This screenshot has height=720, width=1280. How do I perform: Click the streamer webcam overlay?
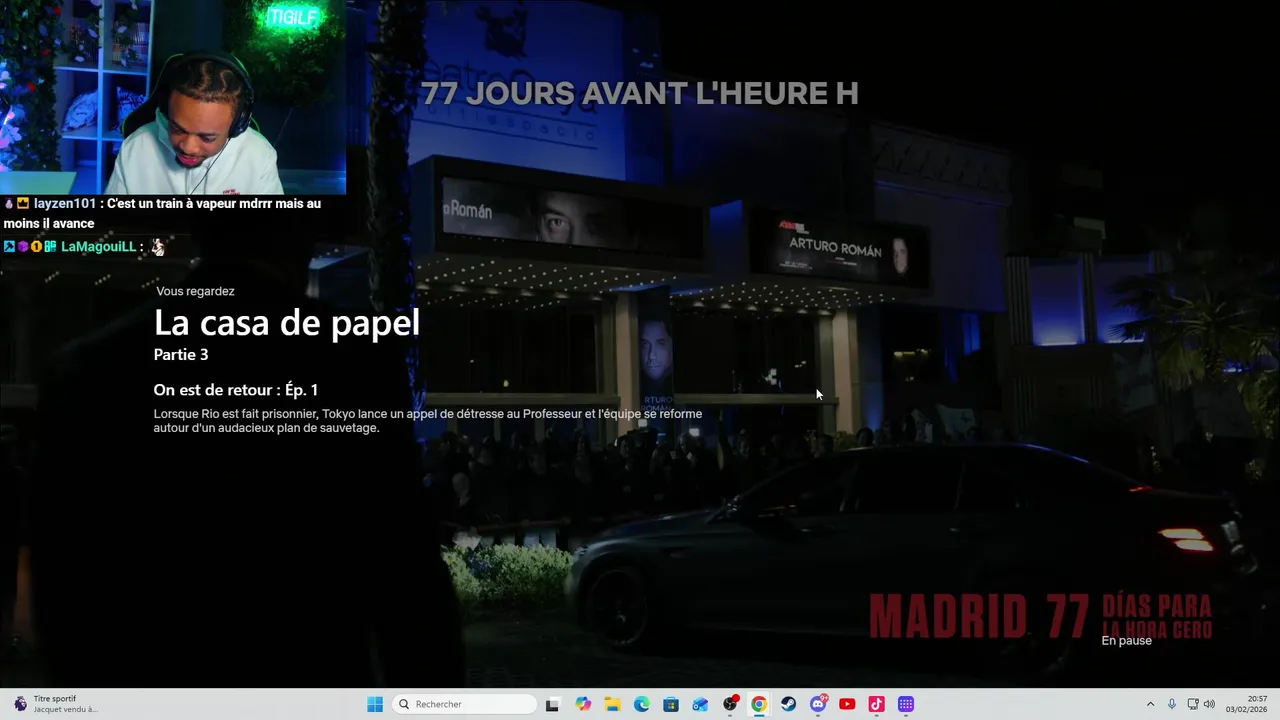click(173, 97)
